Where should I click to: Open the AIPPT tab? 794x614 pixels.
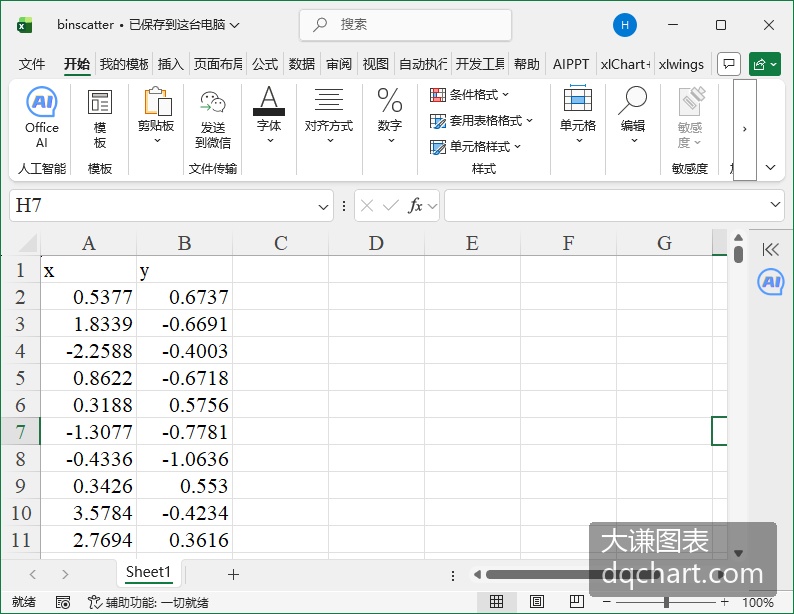(x=571, y=64)
